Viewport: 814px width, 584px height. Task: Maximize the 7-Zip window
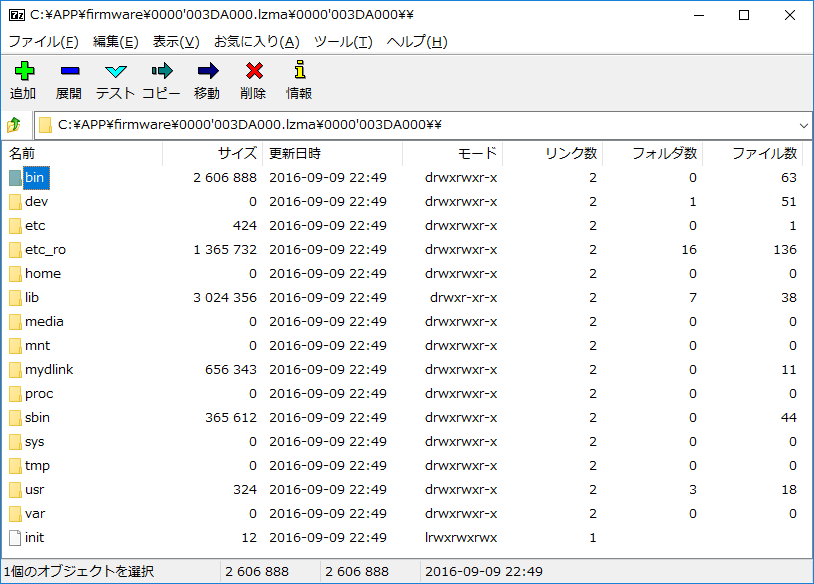[x=744, y=15]
